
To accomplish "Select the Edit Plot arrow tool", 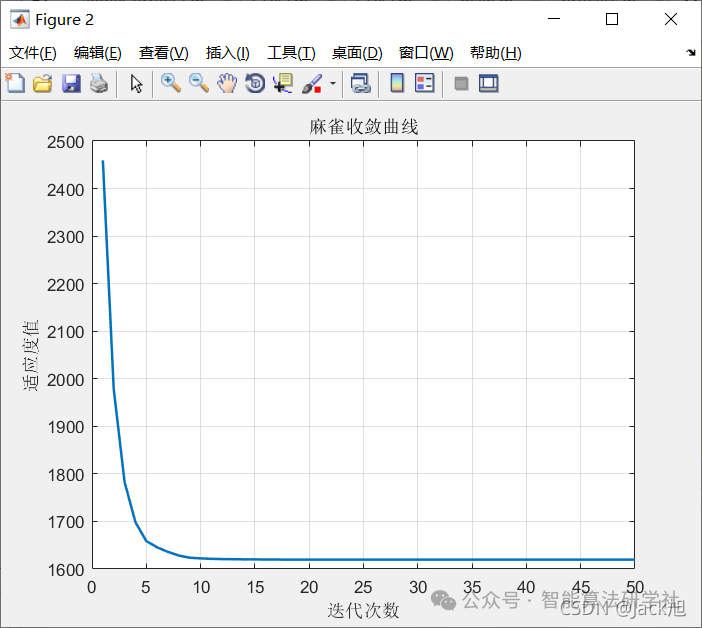I will click(136, 83).
